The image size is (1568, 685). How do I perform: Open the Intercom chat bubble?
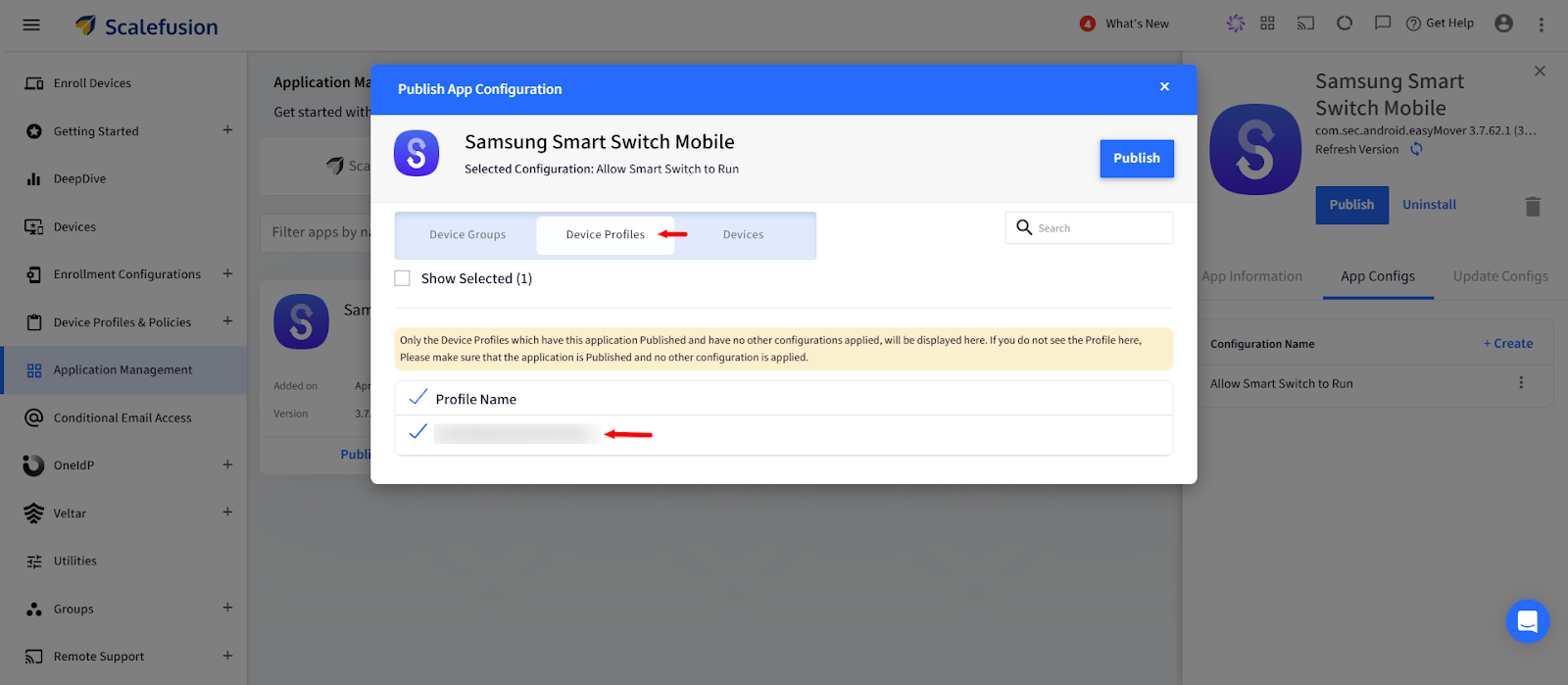tap(1527, 621)
